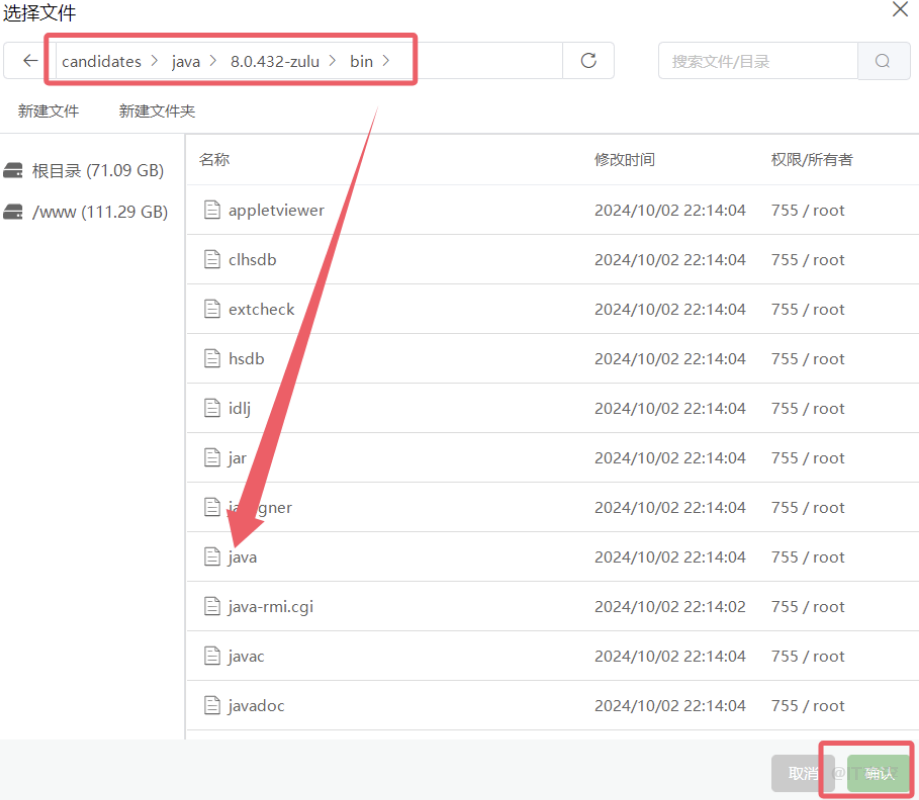This screenshot has width=919, height=800.
Task: Click the javadoc file icon
Action: click(211, 705)
